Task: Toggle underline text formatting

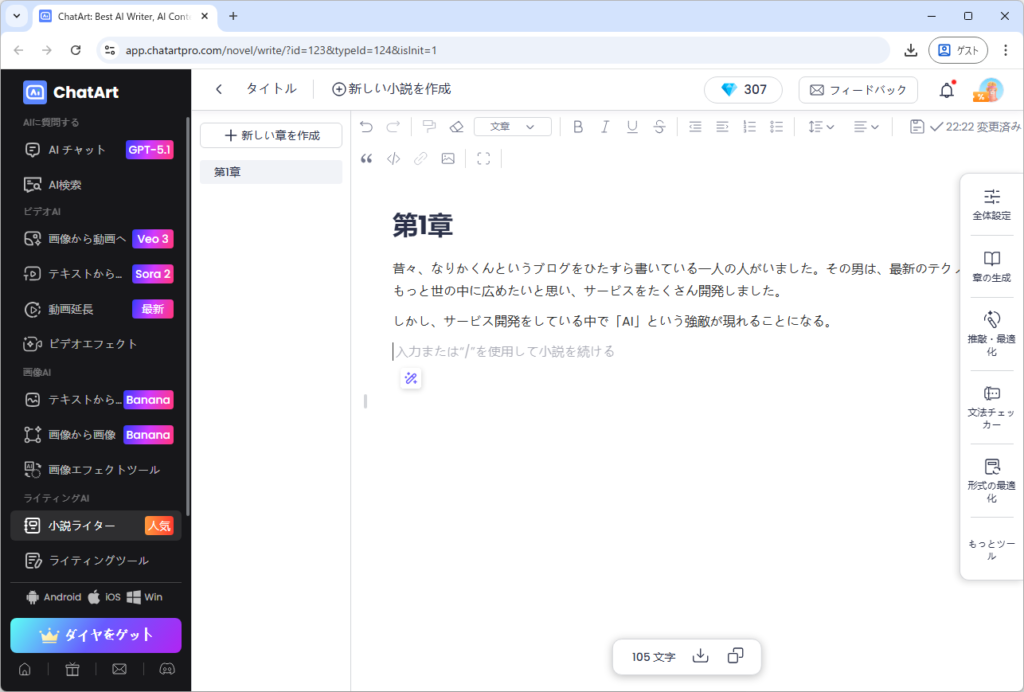Action: 632,127
